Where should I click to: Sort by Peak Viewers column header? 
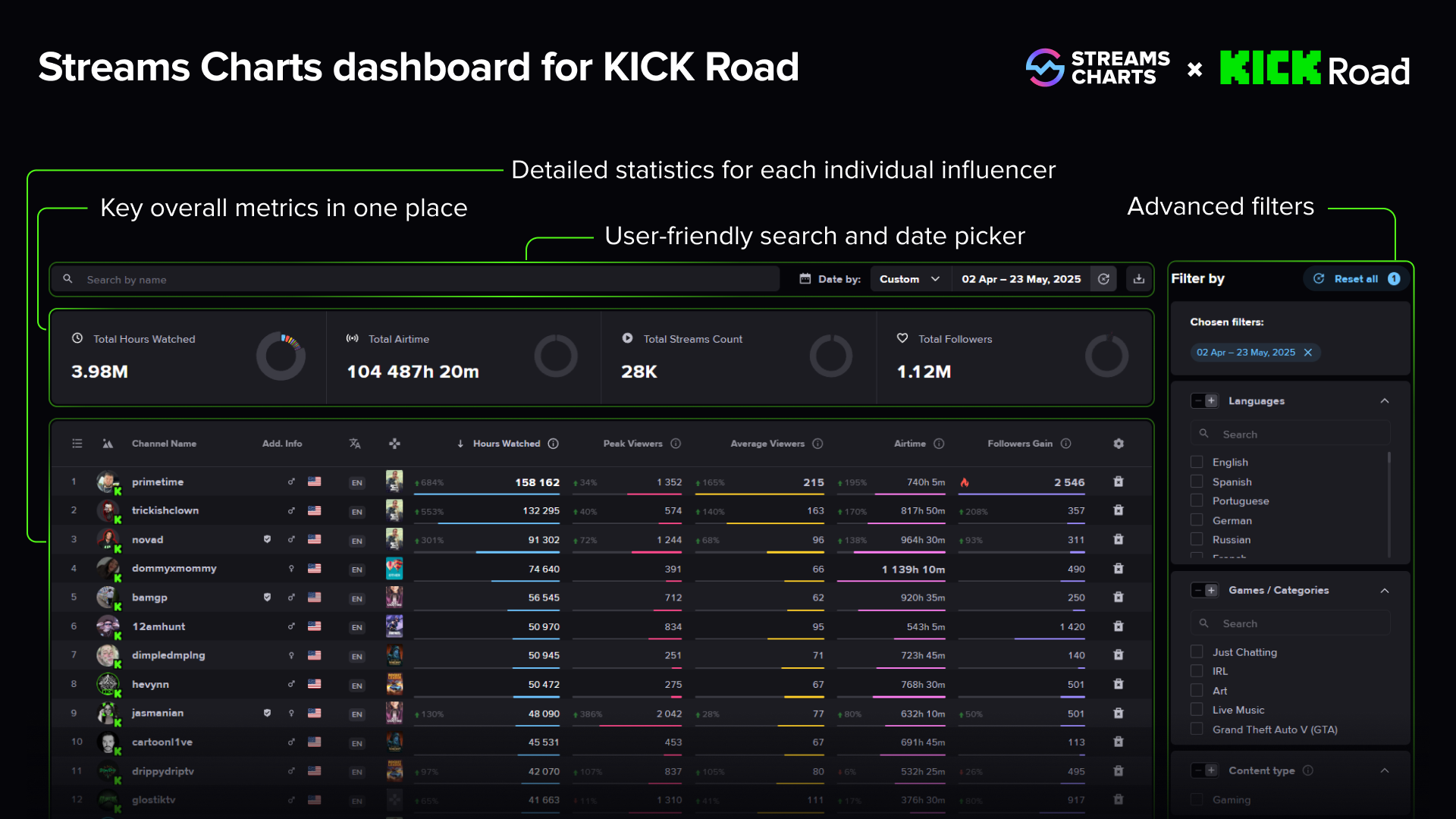tap(632, 444)
